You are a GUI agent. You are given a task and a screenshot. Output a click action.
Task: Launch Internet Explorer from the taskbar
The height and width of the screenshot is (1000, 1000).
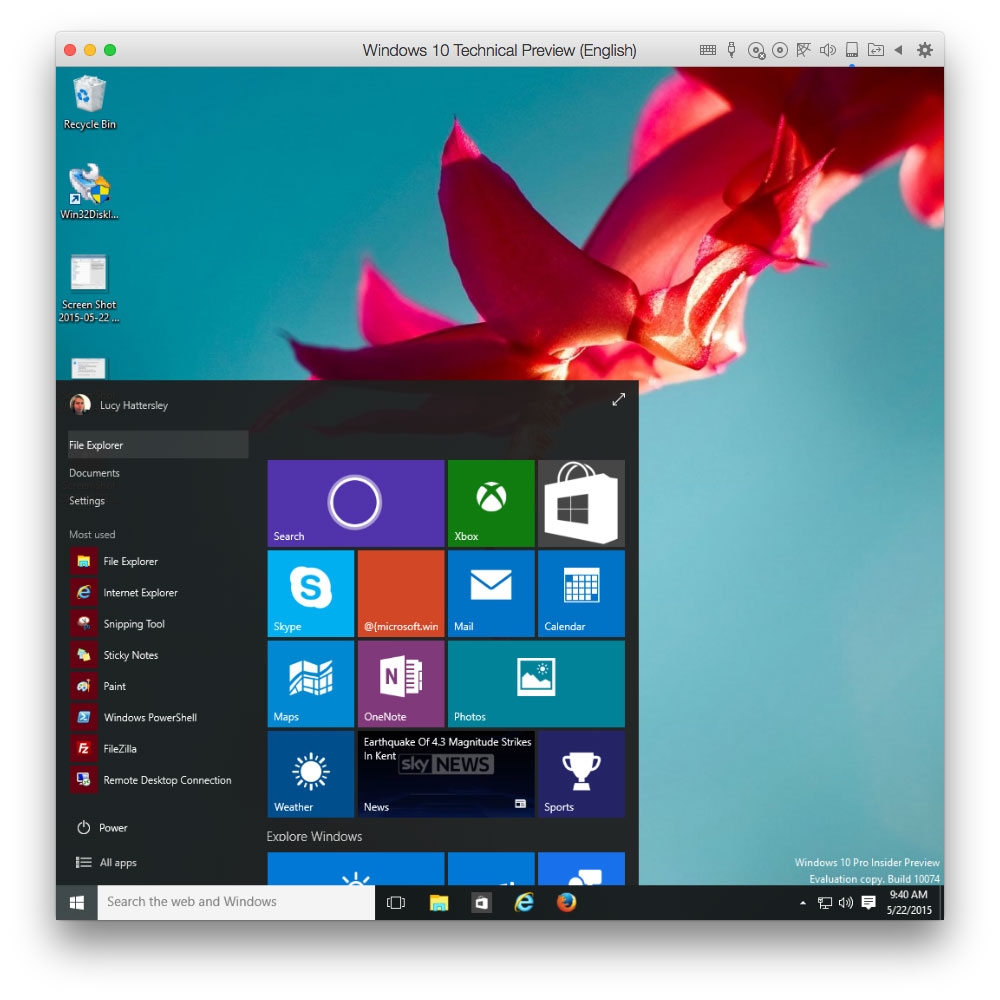(x=524, y=902)
